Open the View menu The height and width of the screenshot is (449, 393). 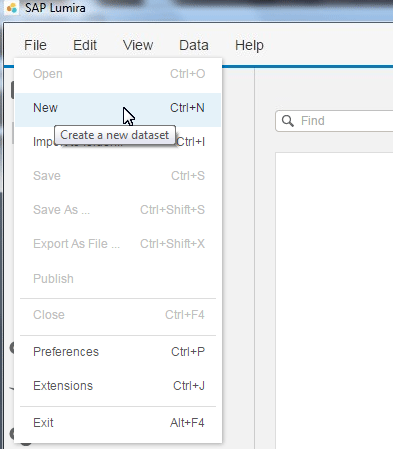coord(138,45)
